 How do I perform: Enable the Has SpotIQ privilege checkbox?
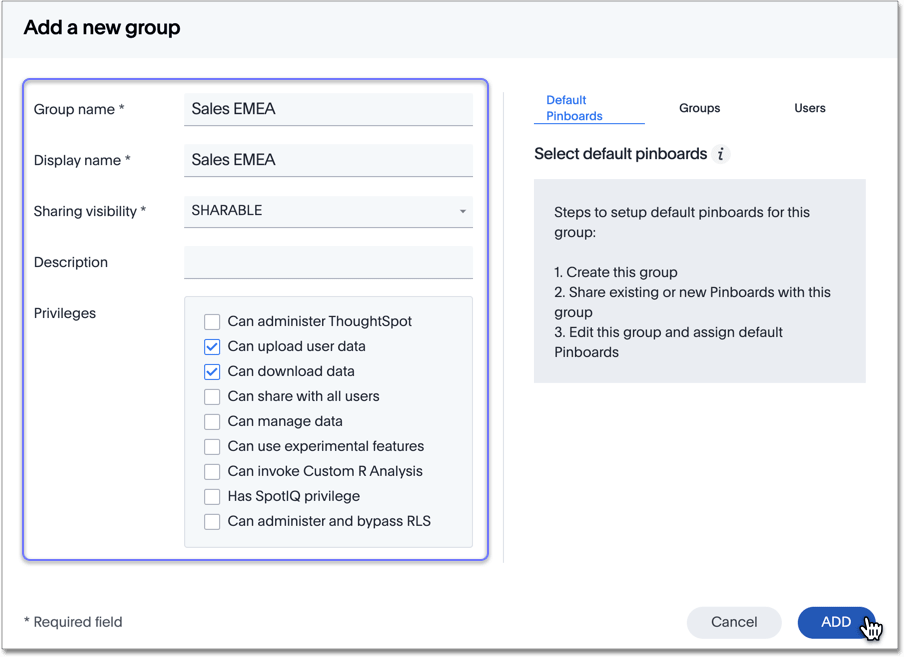coord(212,496)
